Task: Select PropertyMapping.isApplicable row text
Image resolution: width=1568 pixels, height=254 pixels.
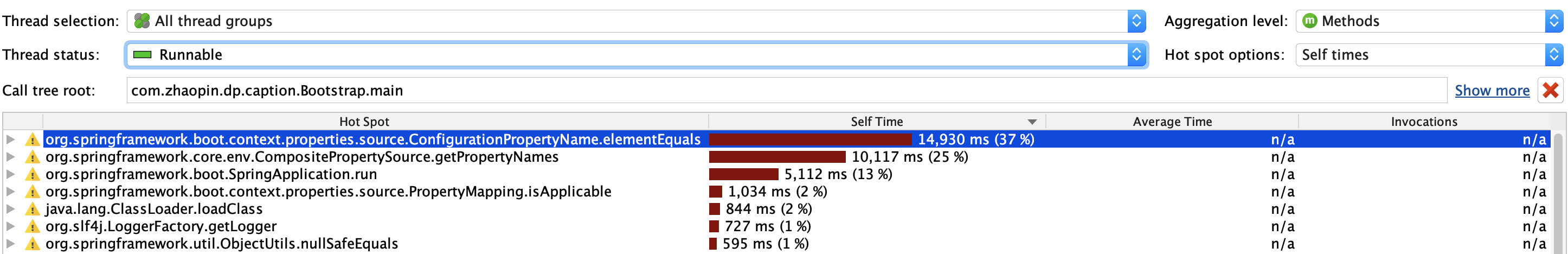Action: (328, 192)
